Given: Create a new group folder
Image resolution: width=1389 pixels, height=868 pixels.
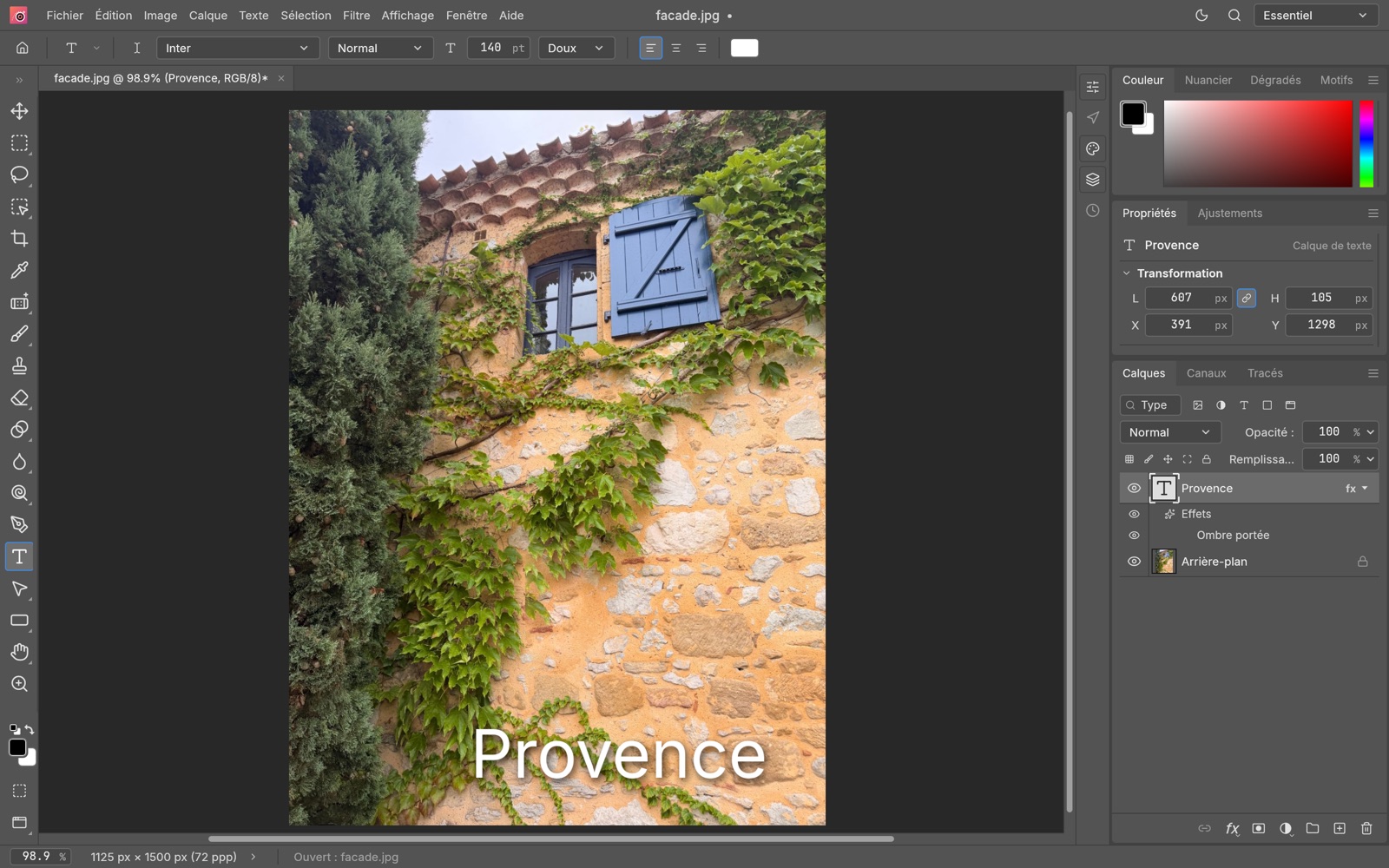Looking at the screenshot, I should [x=1313, y=829].
